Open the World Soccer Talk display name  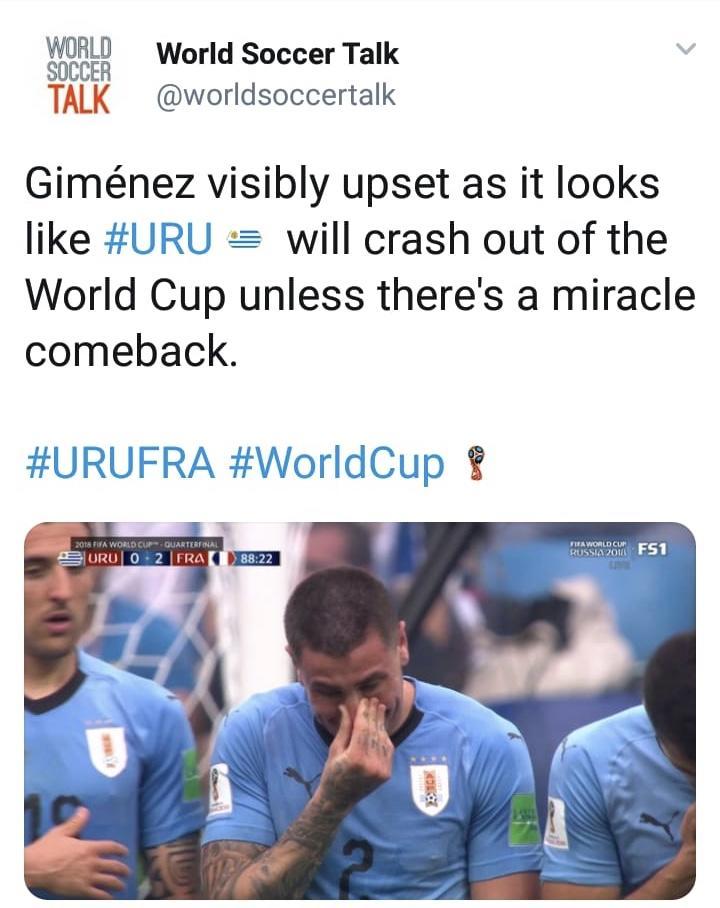click(277, 54)
